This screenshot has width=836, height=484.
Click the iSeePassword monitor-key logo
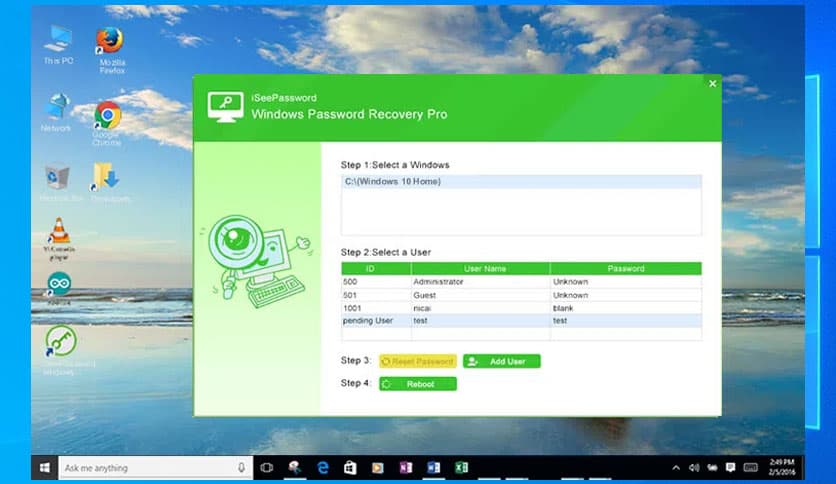(225, 107)
